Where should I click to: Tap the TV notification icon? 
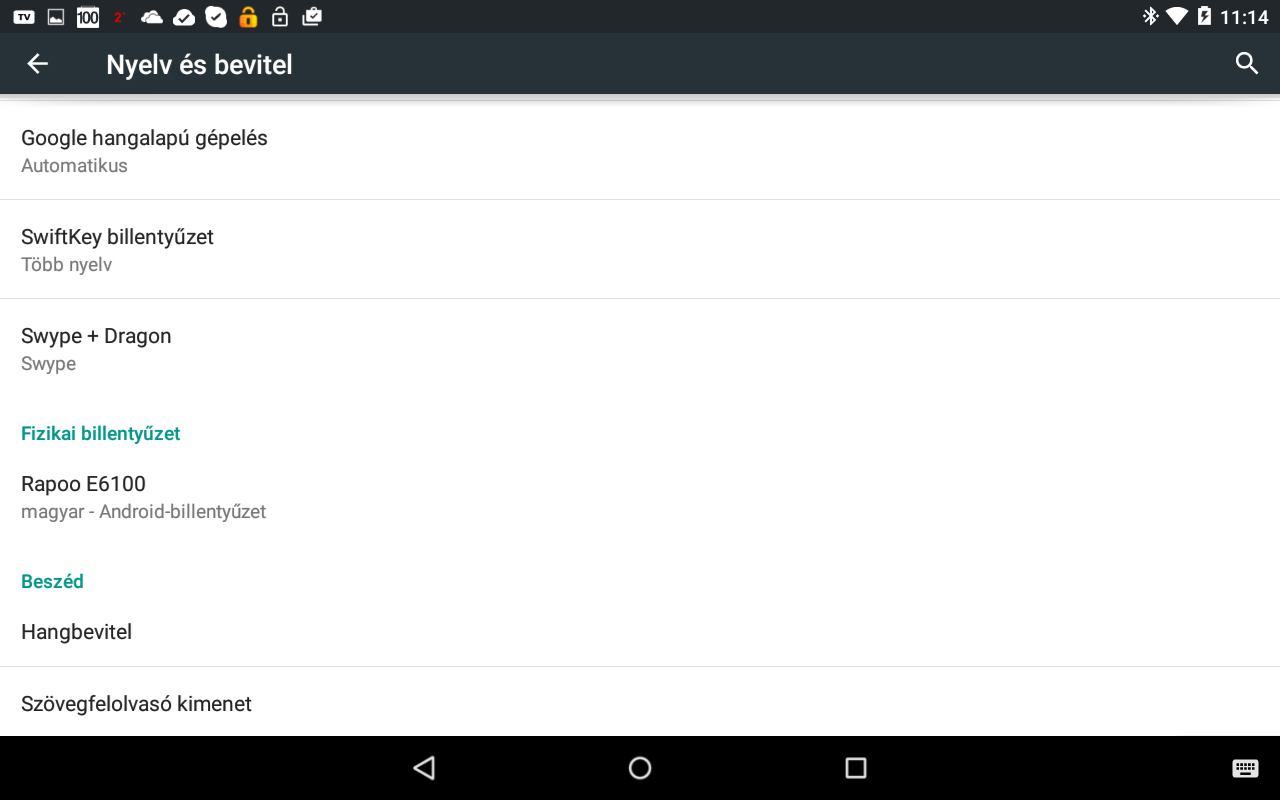(x=24, y=17)
